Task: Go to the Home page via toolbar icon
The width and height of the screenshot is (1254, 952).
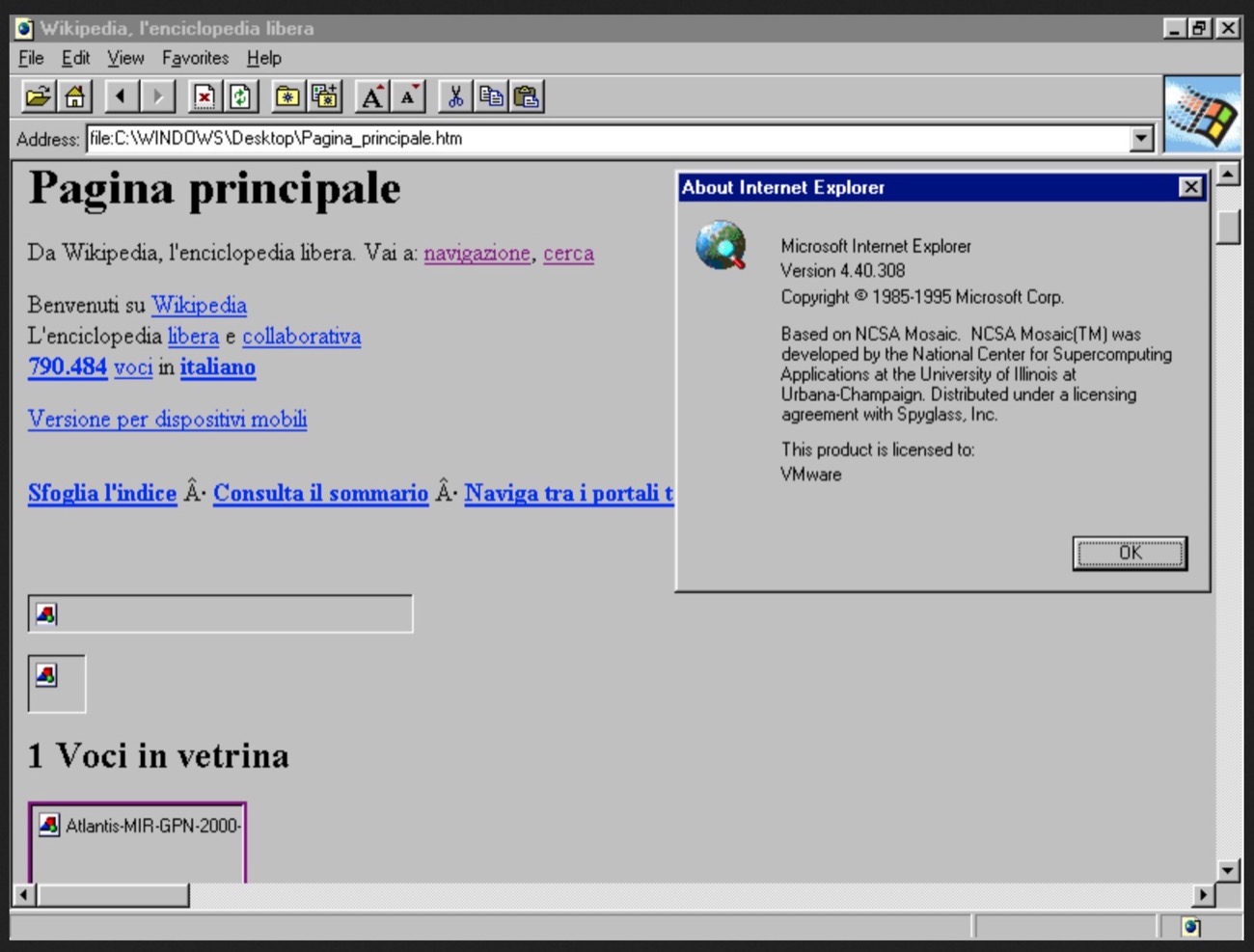Action: point(74,96)
